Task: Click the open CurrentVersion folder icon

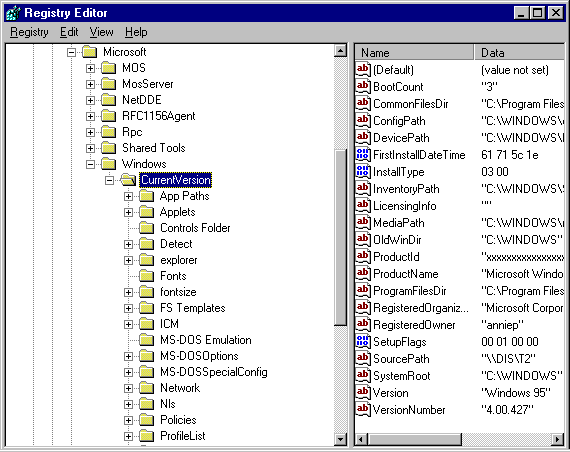Action: (x=128, y=180)
